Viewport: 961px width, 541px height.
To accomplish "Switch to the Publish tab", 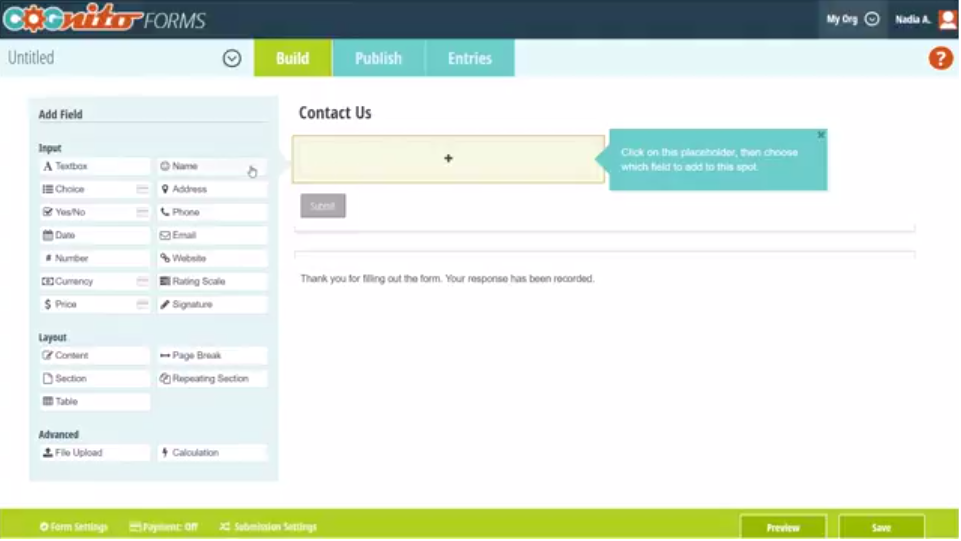I will coord(378,58).
